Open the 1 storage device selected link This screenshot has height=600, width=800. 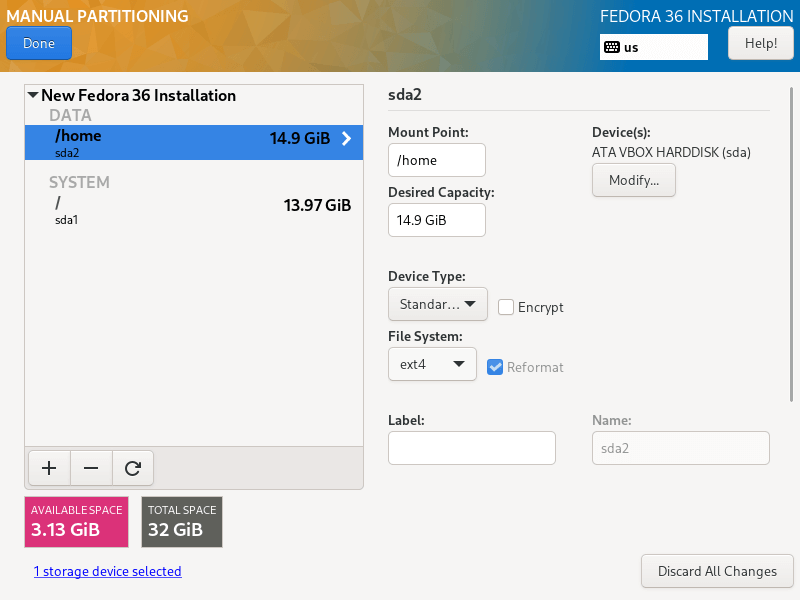107,571
